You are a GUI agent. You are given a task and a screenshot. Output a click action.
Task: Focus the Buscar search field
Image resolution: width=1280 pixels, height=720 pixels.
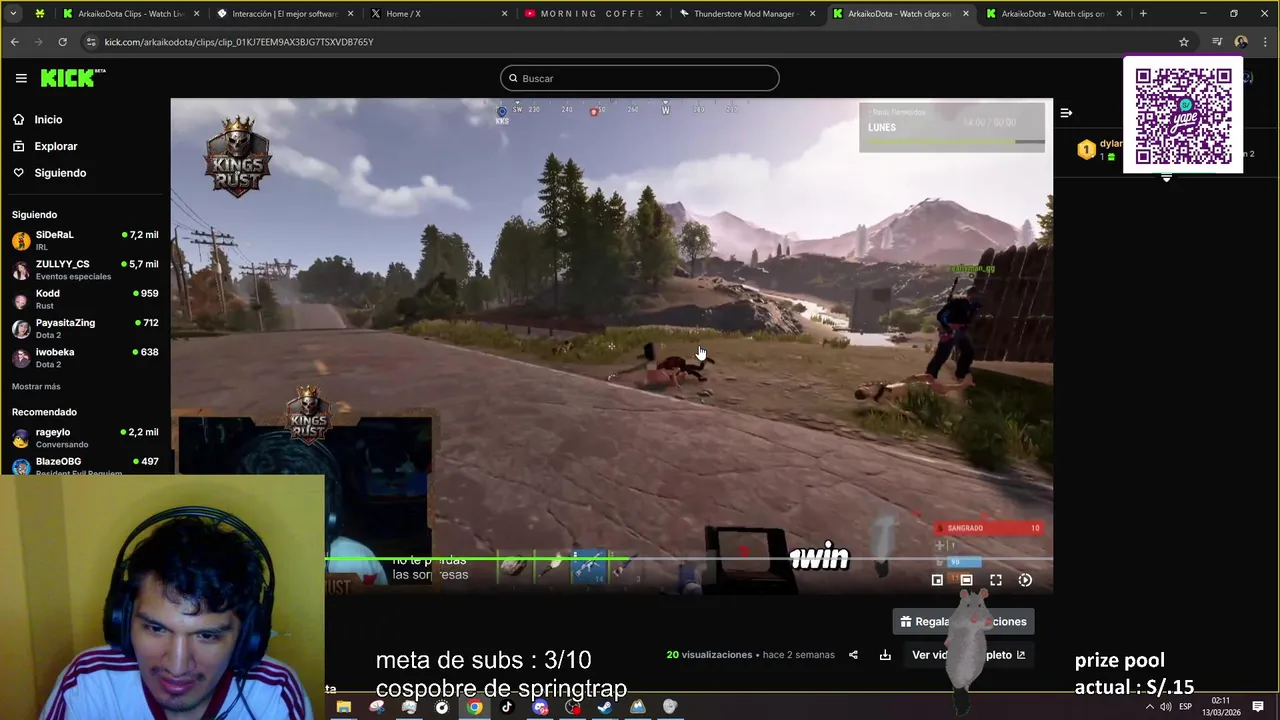pyautogui.click(x=640, y=78)
